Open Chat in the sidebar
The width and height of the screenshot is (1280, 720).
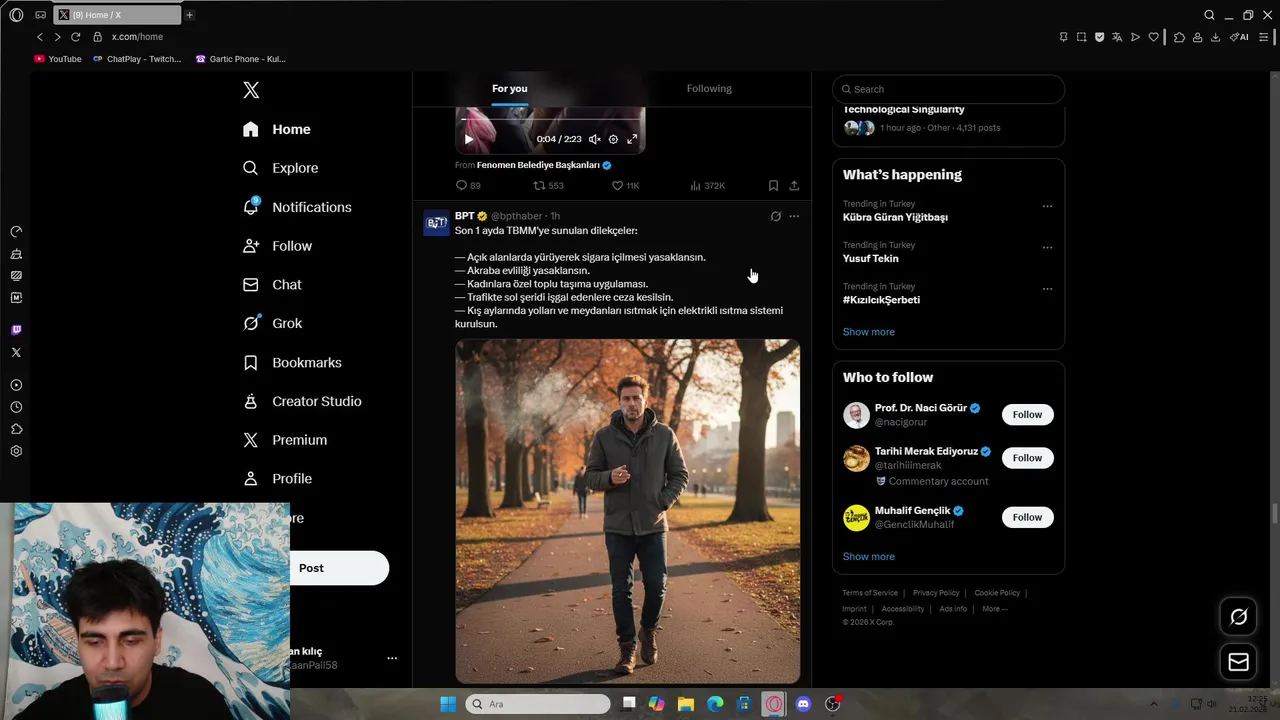pyautogui.click(x=272, y=285)
